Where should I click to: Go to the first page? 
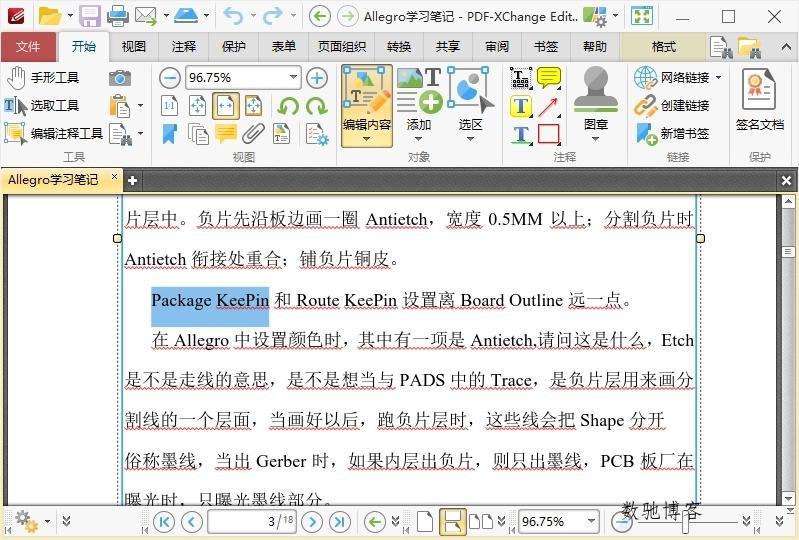coord(164,522)
